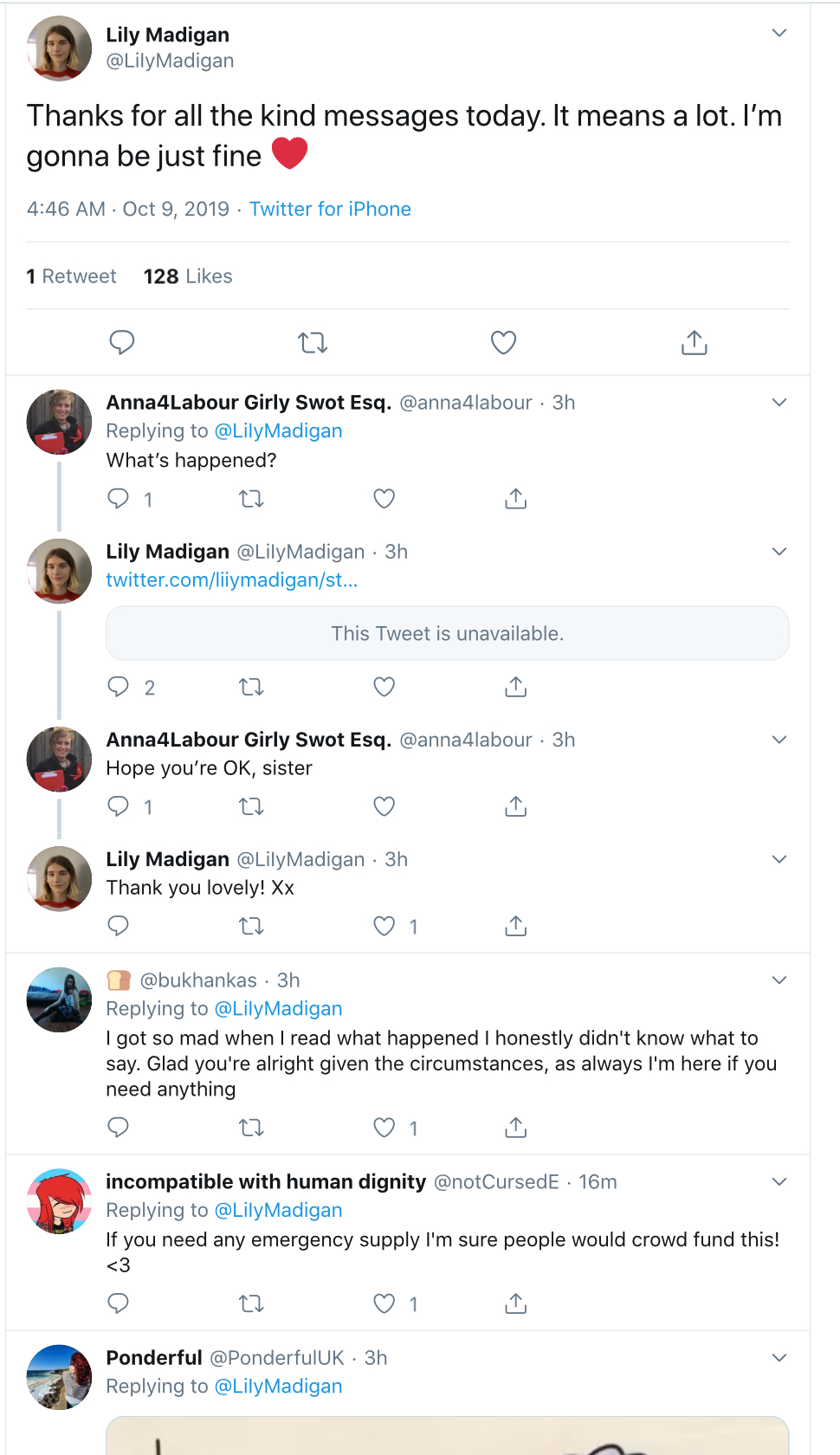Retweet the 'Hope you're OK, sister' reply

(251, 806)
